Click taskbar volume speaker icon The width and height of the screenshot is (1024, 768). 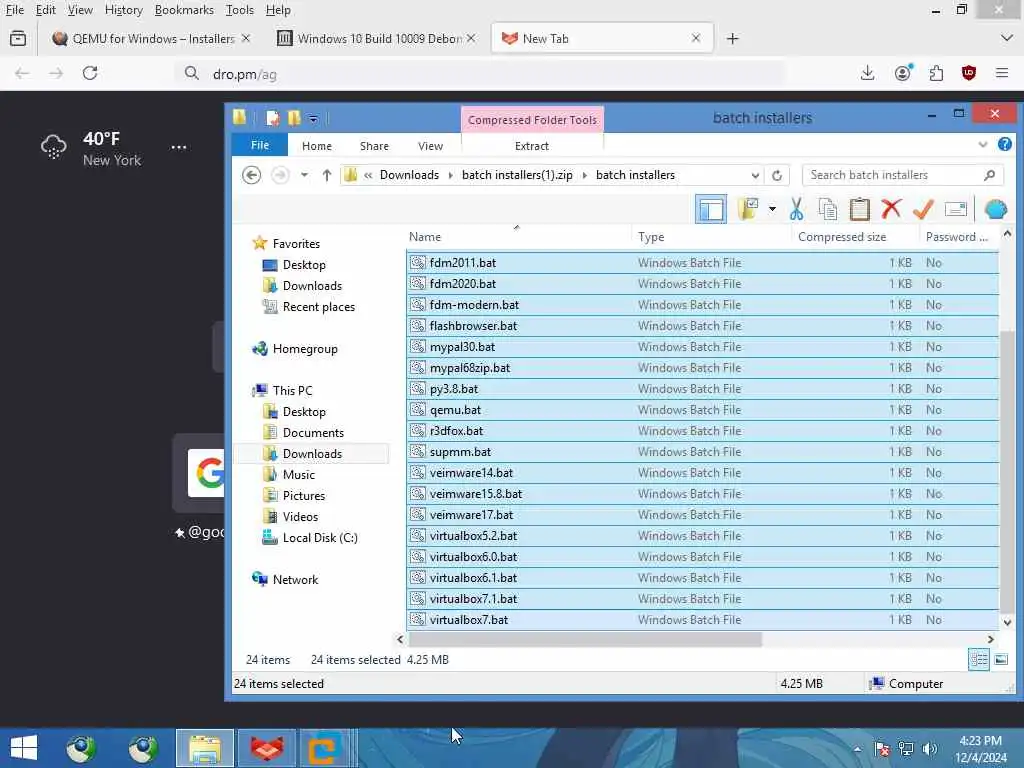coord(930,748)
